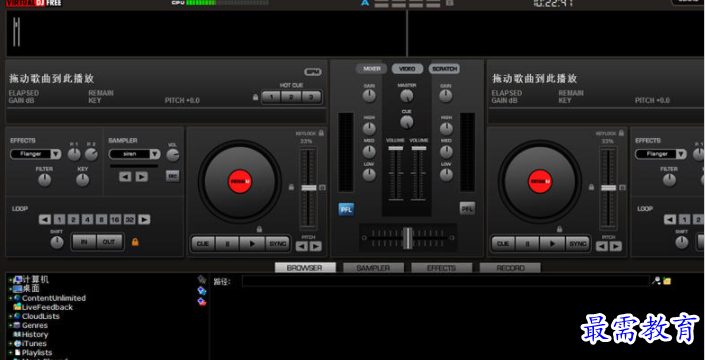Pause the right deck

(x=527, y=244)
